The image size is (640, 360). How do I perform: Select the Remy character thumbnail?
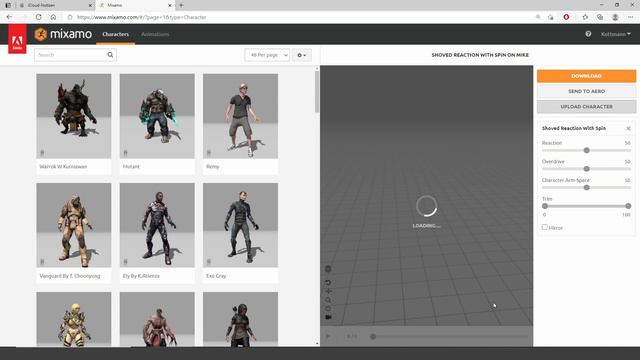pyautogui.click(x=240, y=116)
